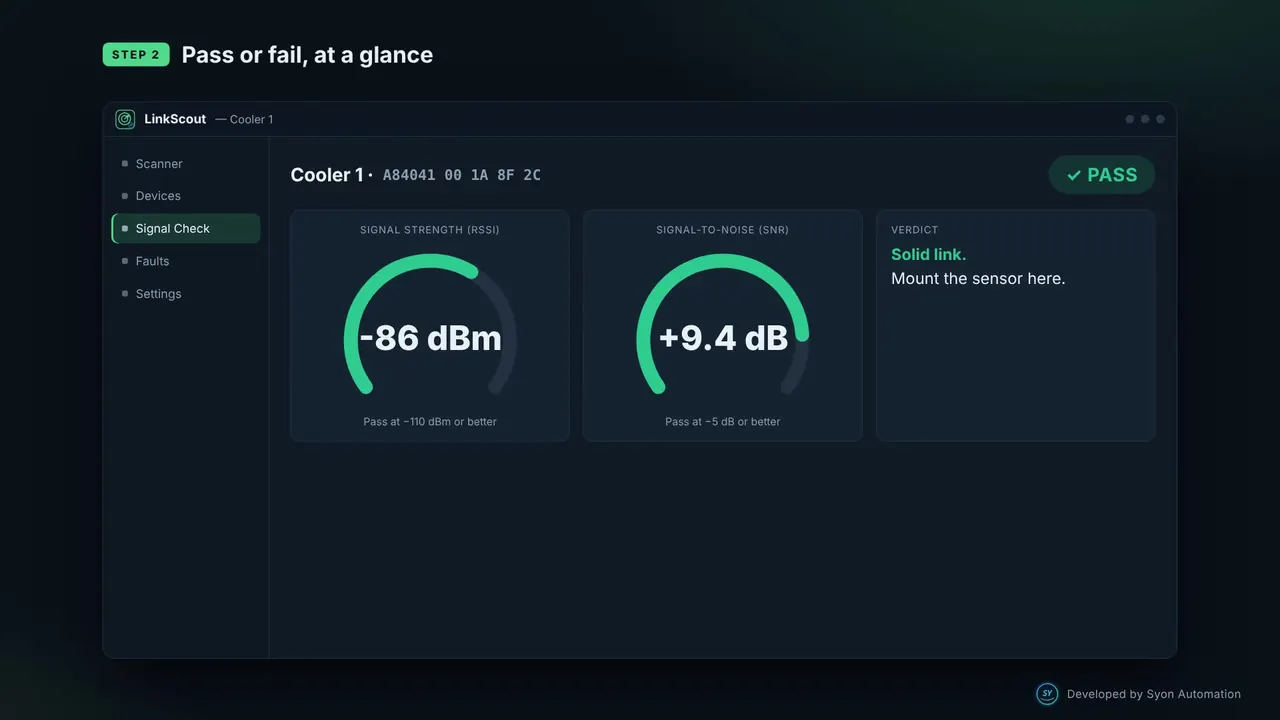1280x720 pixels.
Task: Click the "— Cooler 1" title bar subtitle
Action: click(x=244, y=120)
